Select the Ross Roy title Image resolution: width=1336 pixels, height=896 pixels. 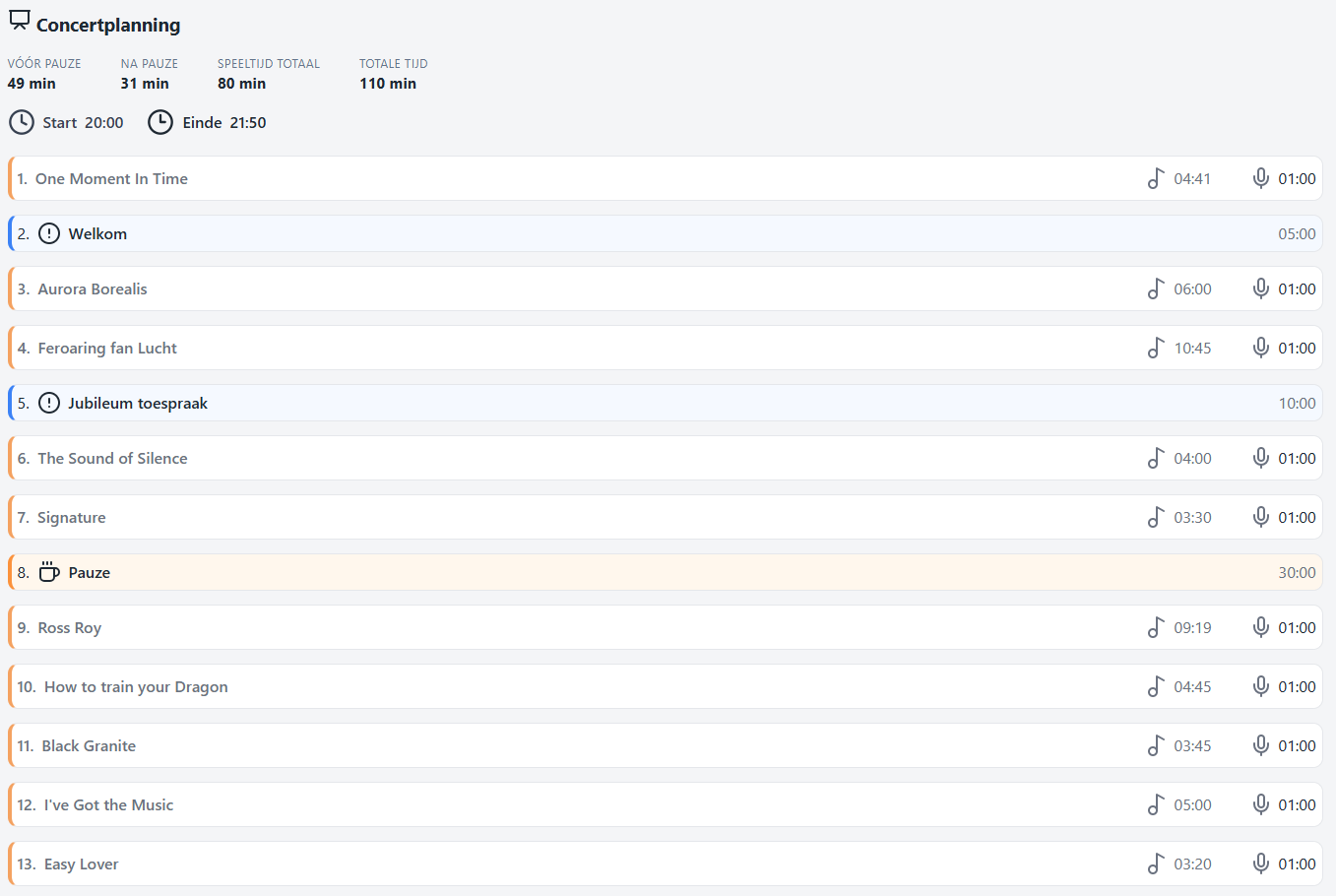pyautogui.click(x=70, y=628)
